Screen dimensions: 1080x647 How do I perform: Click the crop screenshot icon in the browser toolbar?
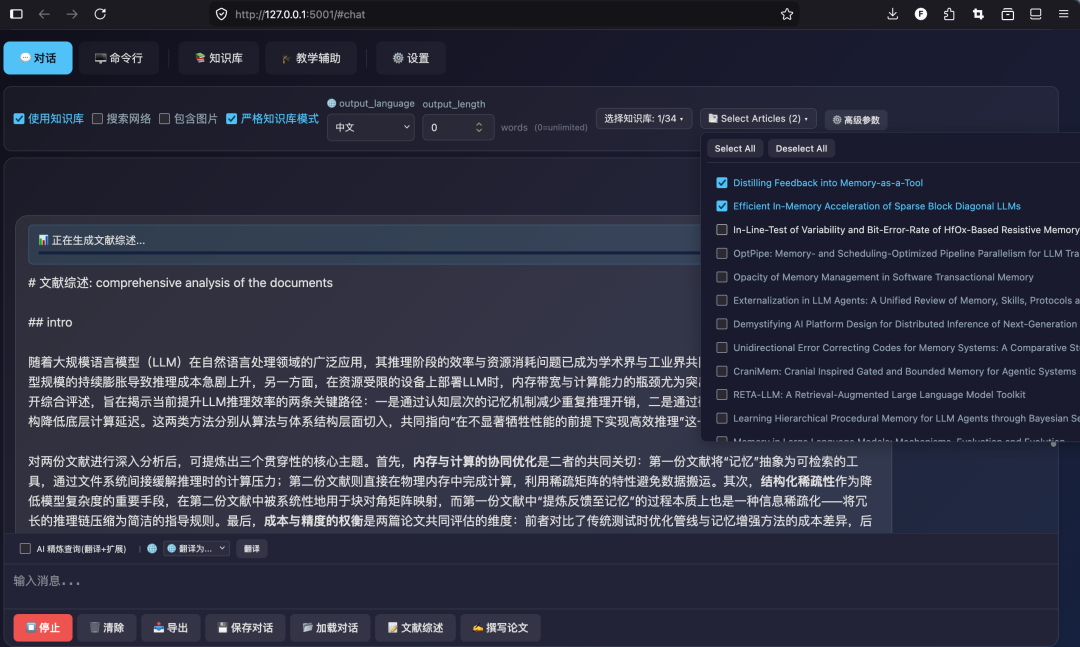(978, 14)
